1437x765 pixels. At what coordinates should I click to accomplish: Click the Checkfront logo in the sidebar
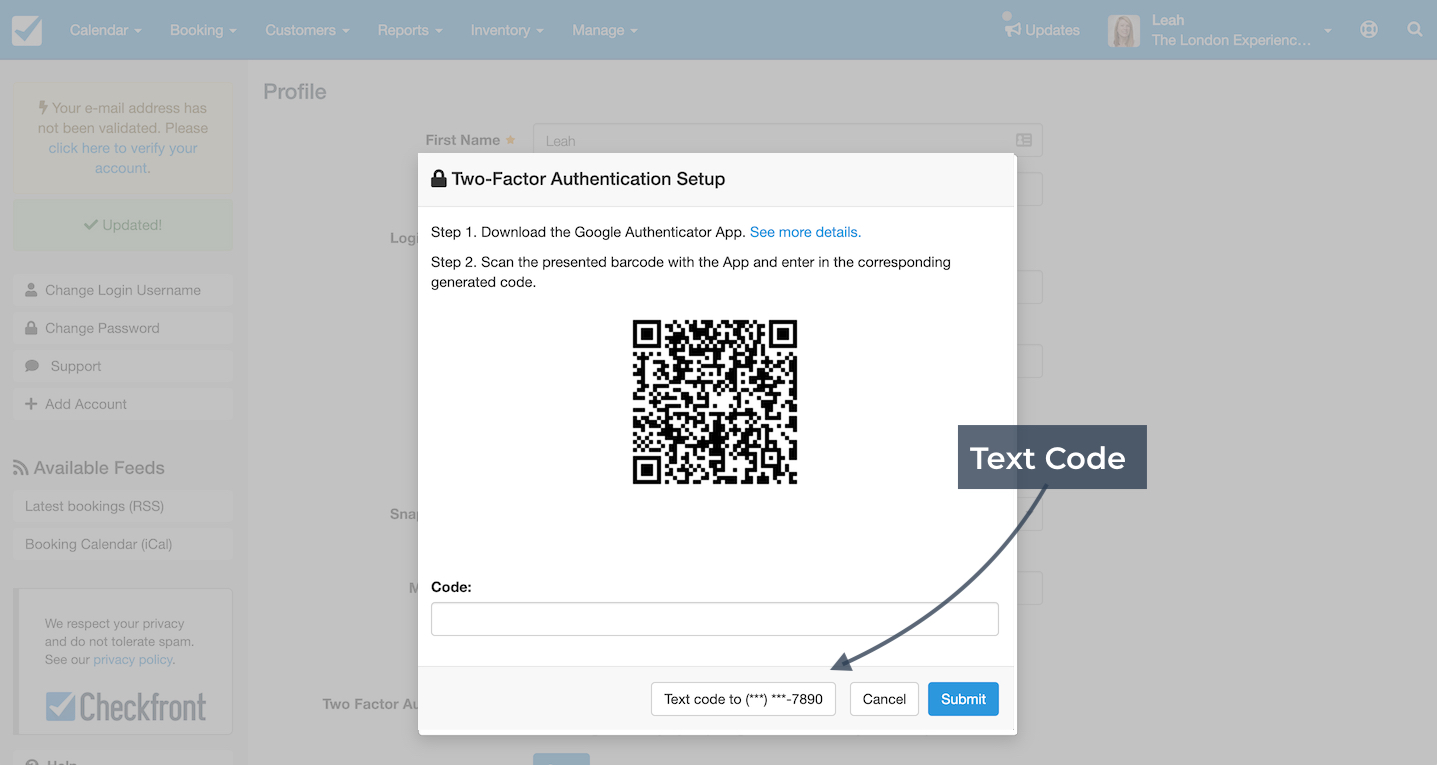[126, 707]
